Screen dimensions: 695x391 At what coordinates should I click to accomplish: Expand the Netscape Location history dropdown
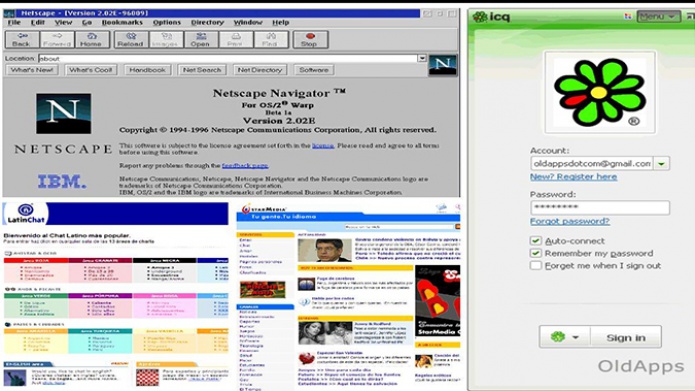pos(422,58)
